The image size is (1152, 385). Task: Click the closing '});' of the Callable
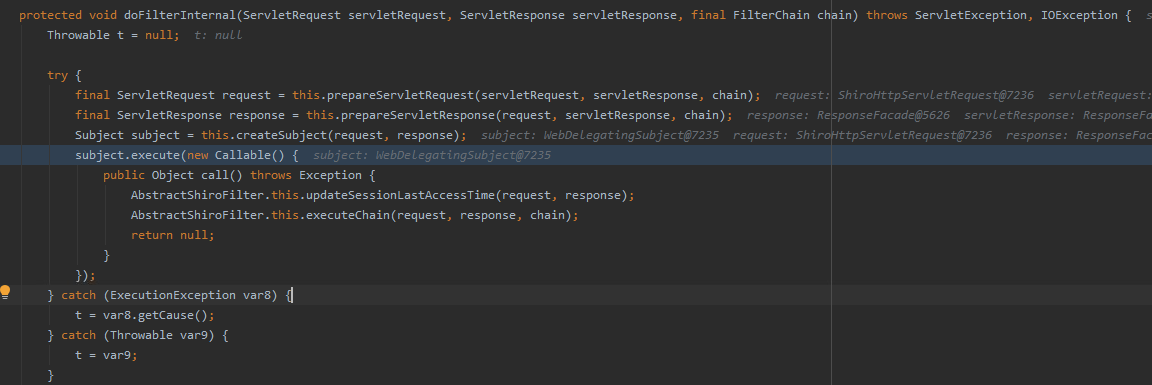point(85,276)
